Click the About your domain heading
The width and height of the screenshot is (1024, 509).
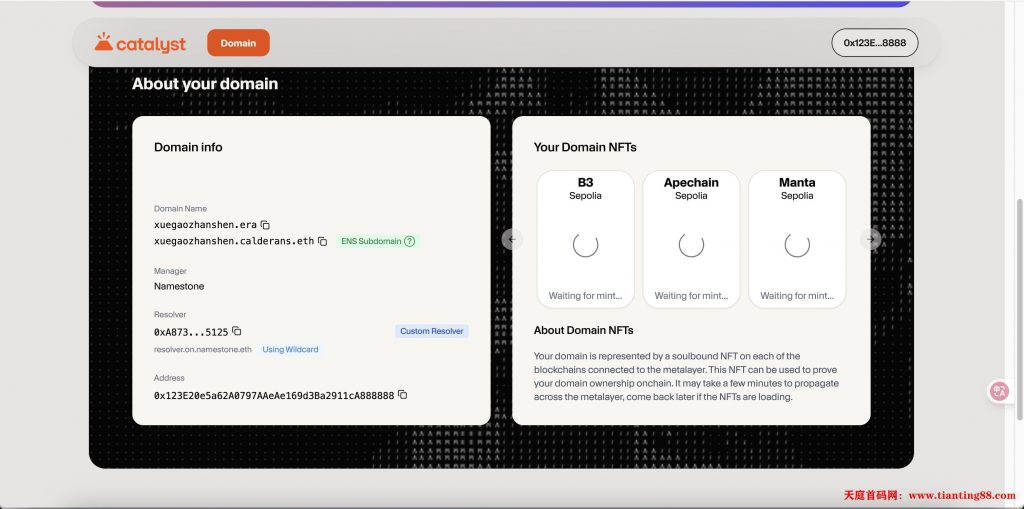pos(205,84)
